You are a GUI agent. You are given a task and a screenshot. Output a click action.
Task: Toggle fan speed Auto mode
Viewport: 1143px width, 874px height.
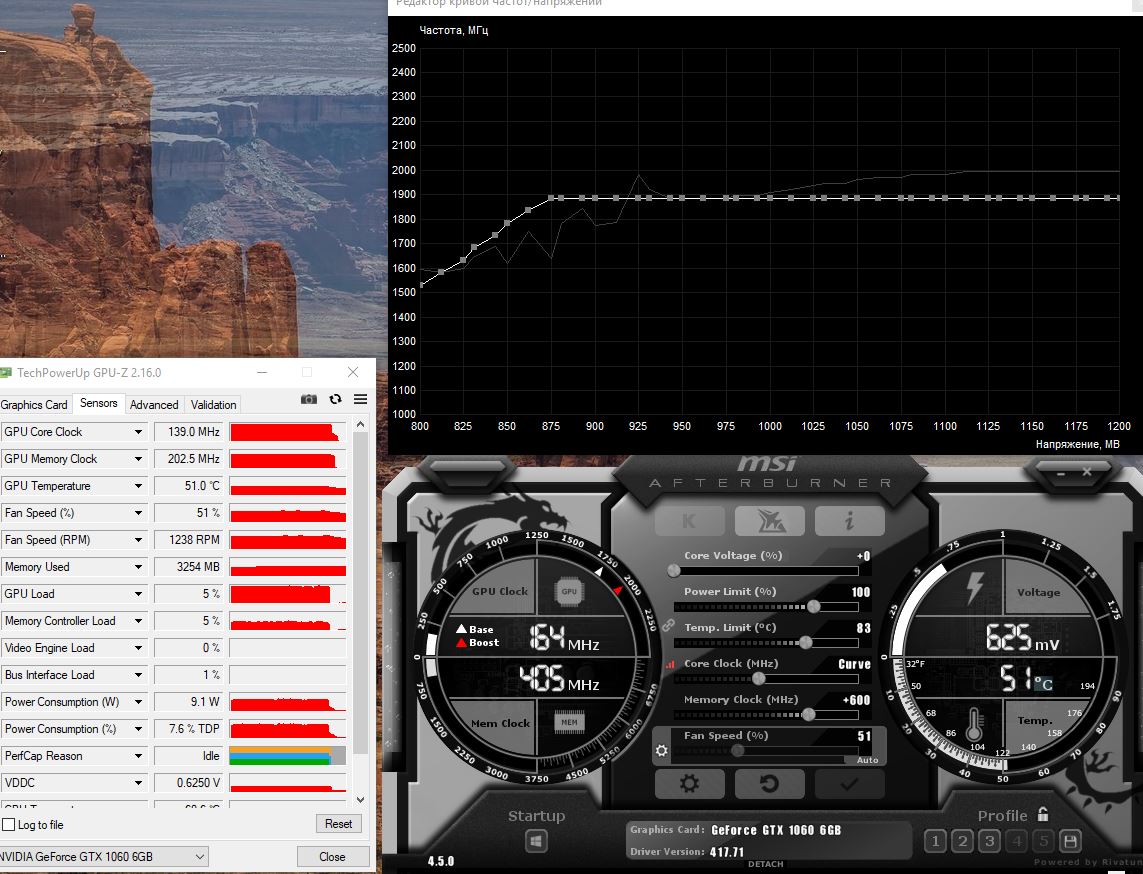(867, 760)
